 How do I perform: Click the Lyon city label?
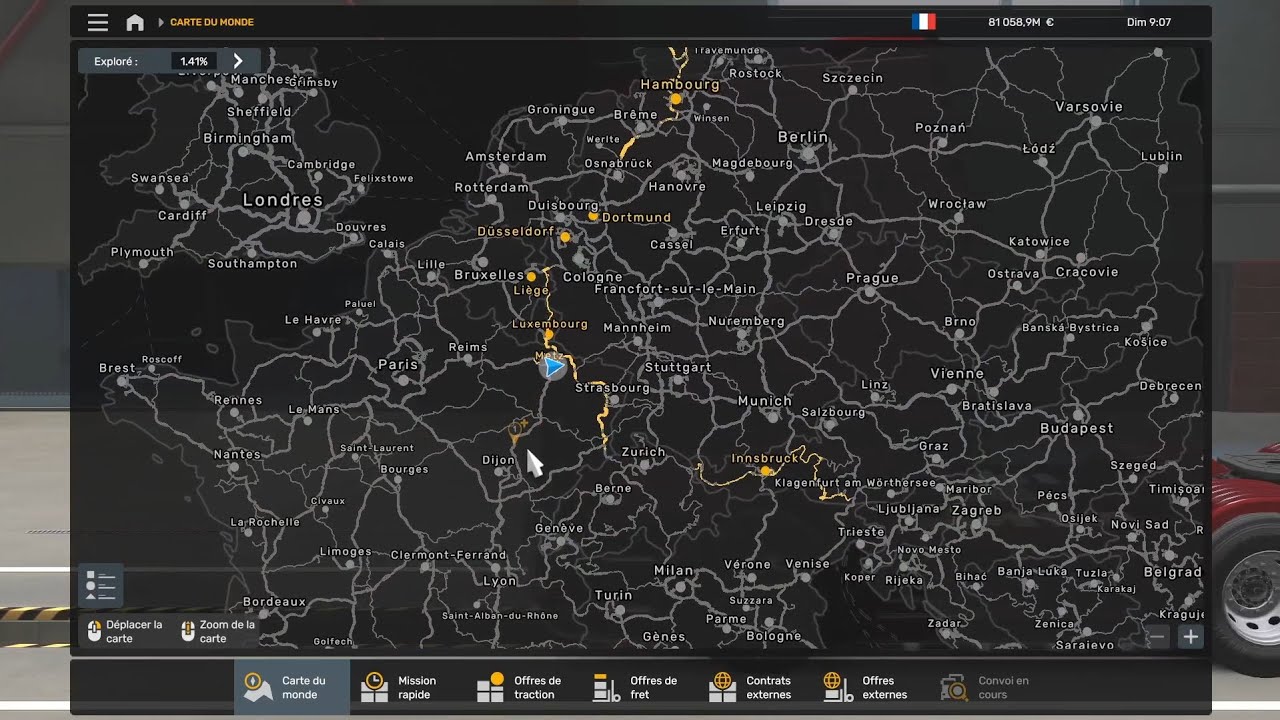pyautogui.click(x=500, y=581)
